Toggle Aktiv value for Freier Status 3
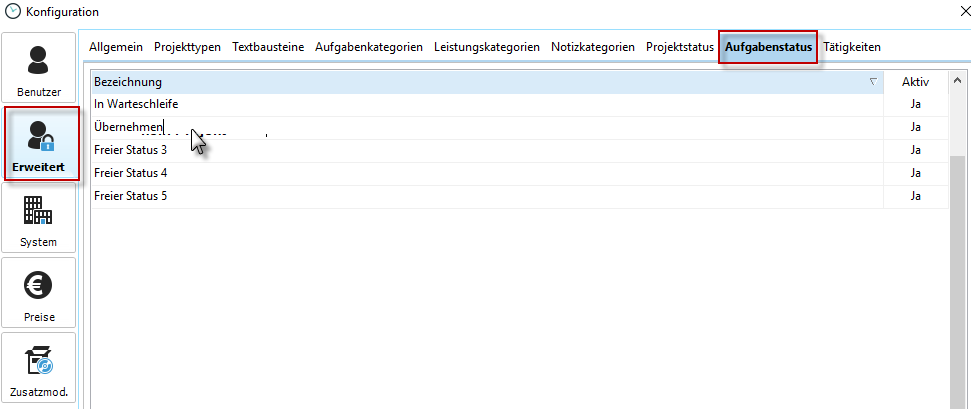 (x=915, y=150)
